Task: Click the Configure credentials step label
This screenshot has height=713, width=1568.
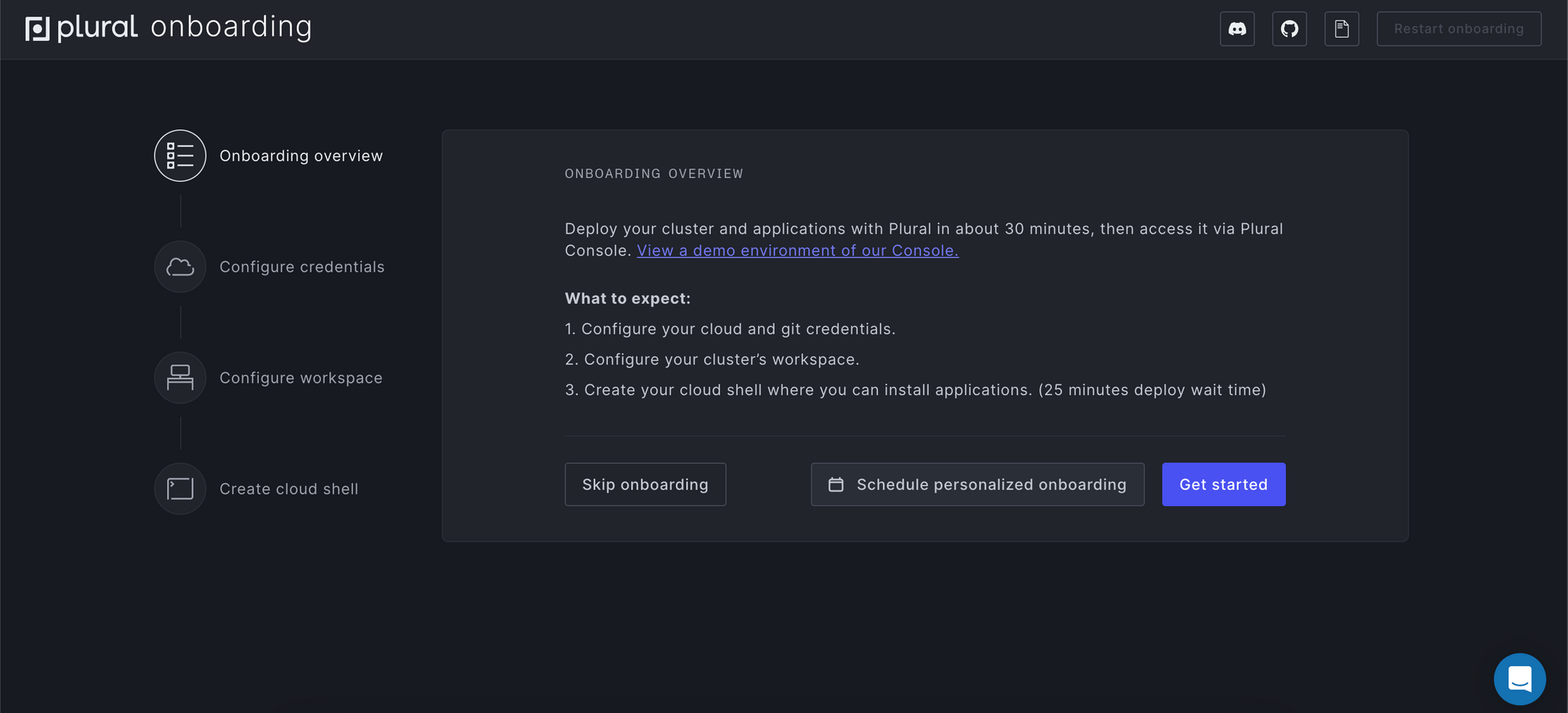Action: coord(302,267)
